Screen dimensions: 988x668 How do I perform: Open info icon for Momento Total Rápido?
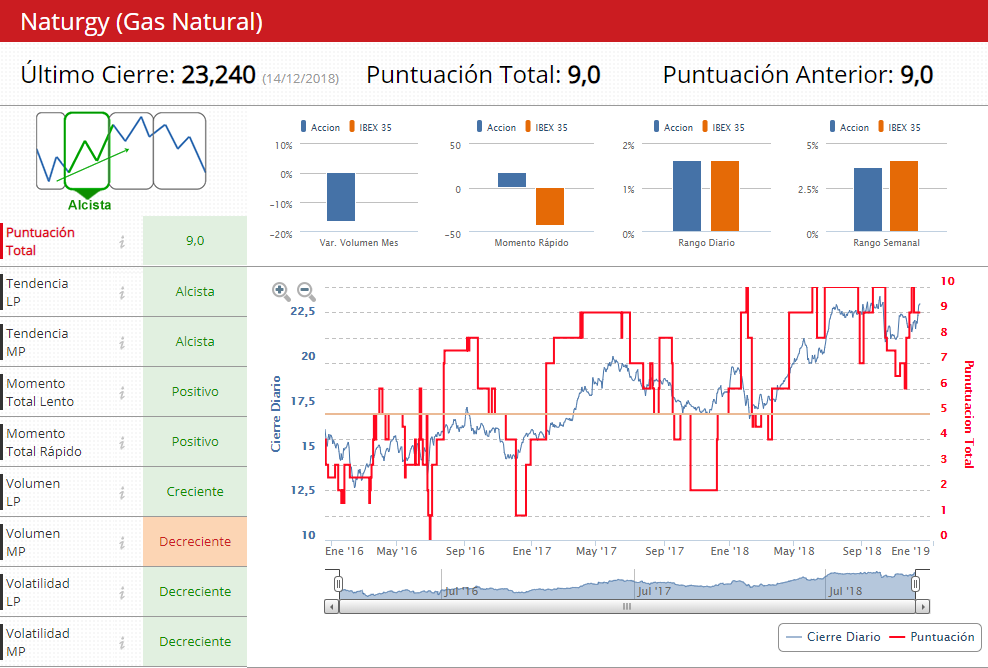(x=122, y=442)
